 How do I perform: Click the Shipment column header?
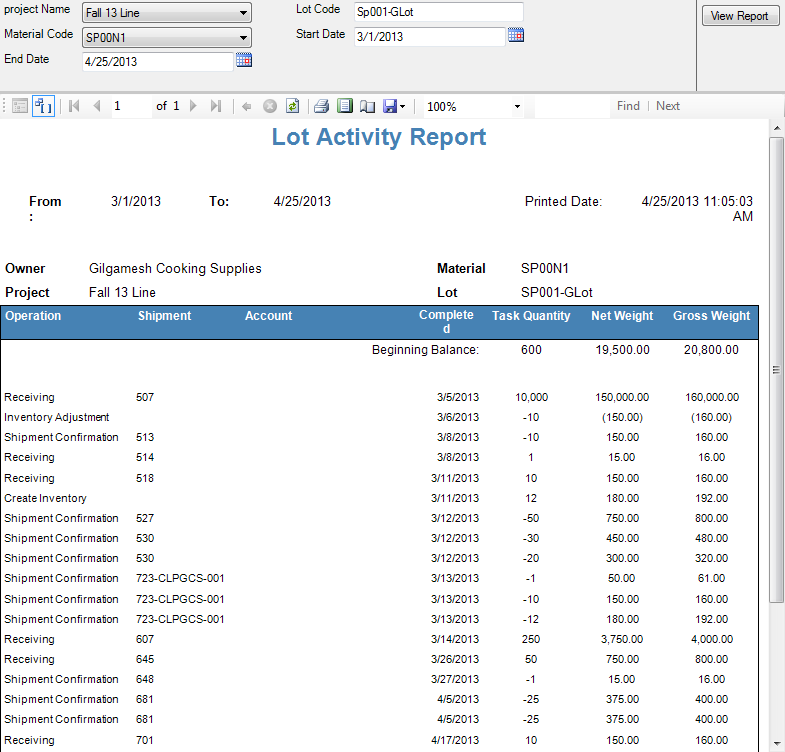click(x=165, y=316)
